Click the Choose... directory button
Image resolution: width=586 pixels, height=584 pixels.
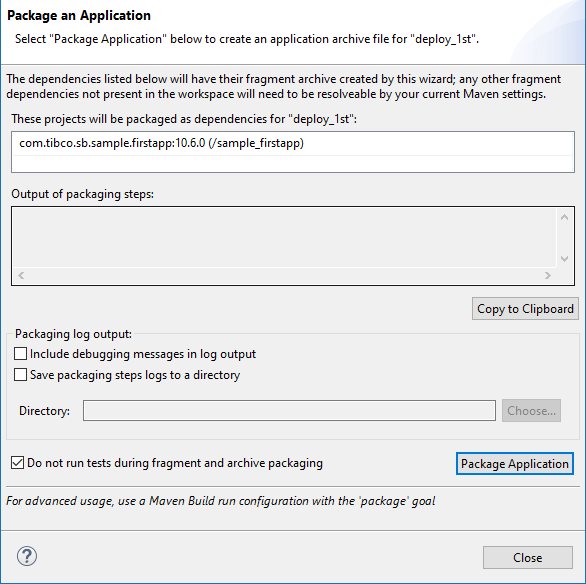[x=531, y=411]
